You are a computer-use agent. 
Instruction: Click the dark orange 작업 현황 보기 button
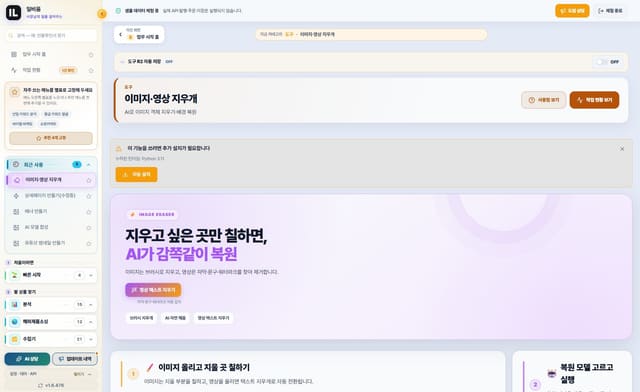[x=594, y=100]
